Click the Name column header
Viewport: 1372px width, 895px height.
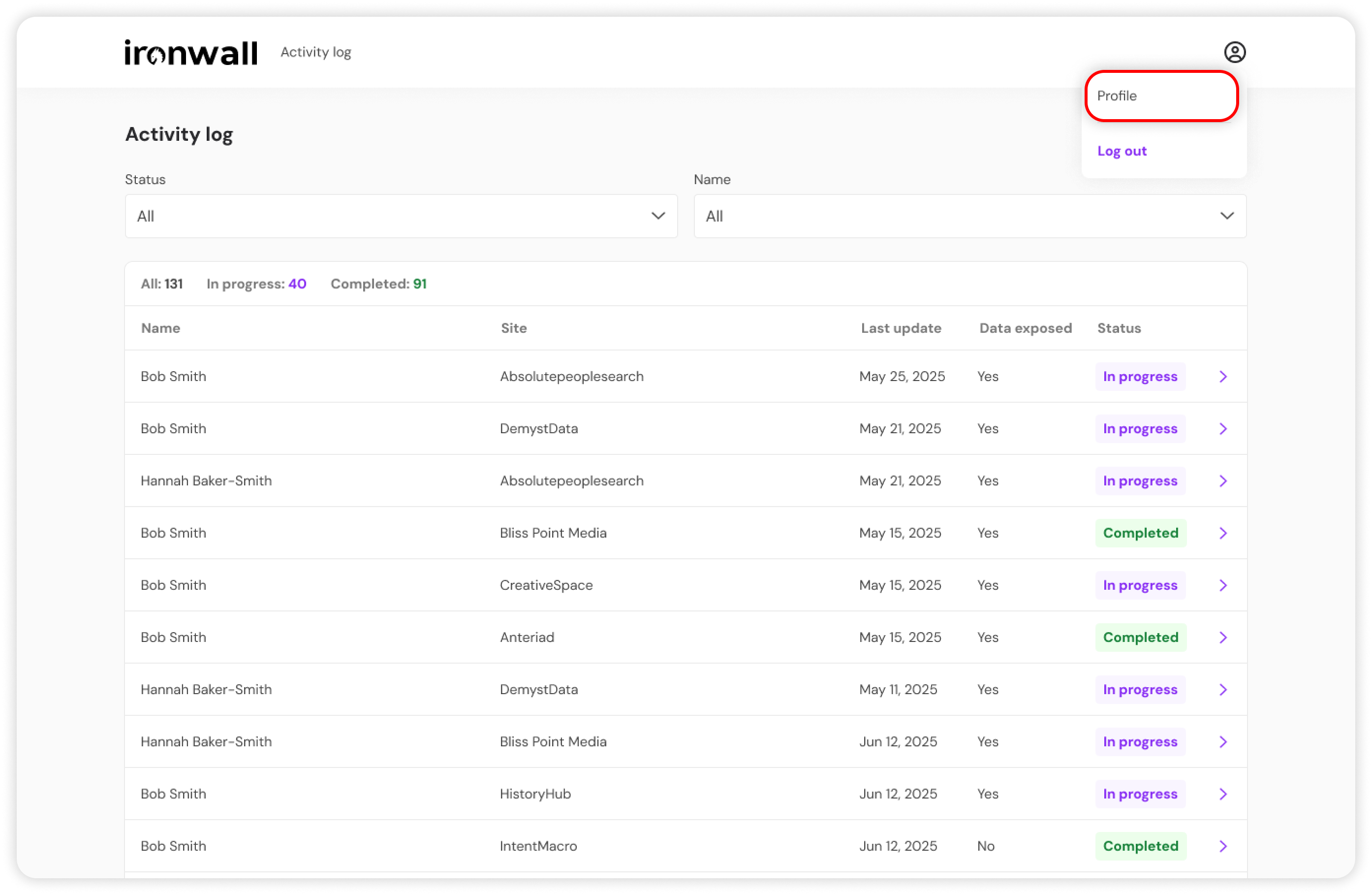pyautogui.click(x=161, y=328)
